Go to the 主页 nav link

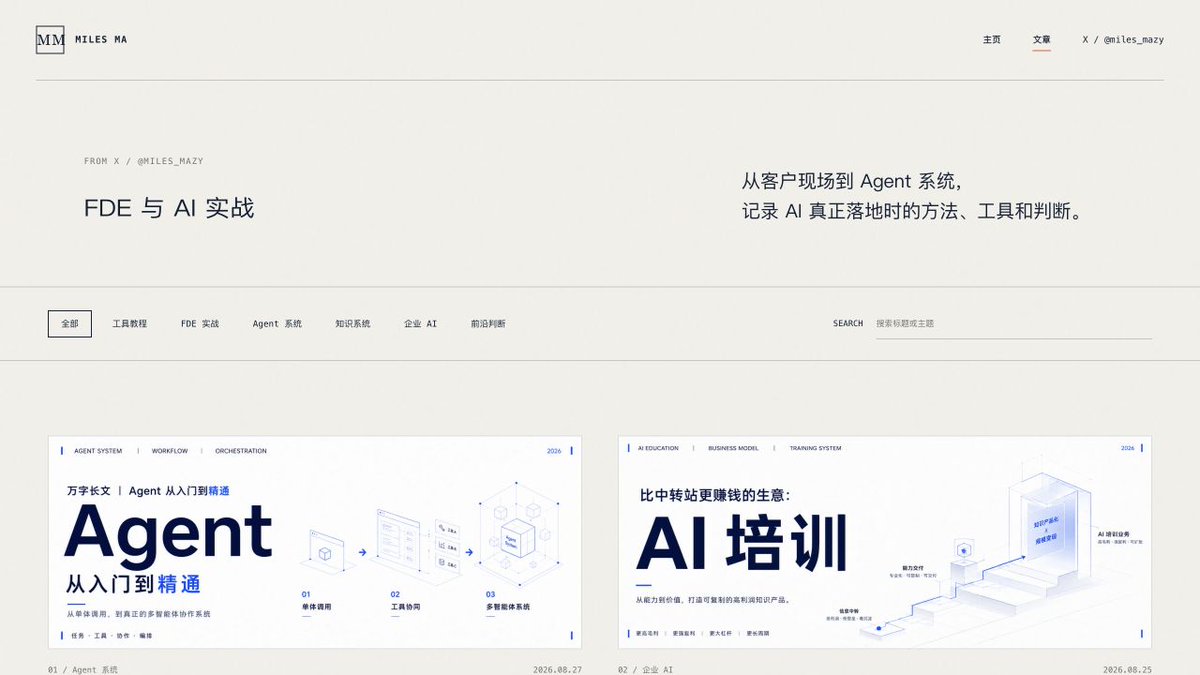coord(992,40)
